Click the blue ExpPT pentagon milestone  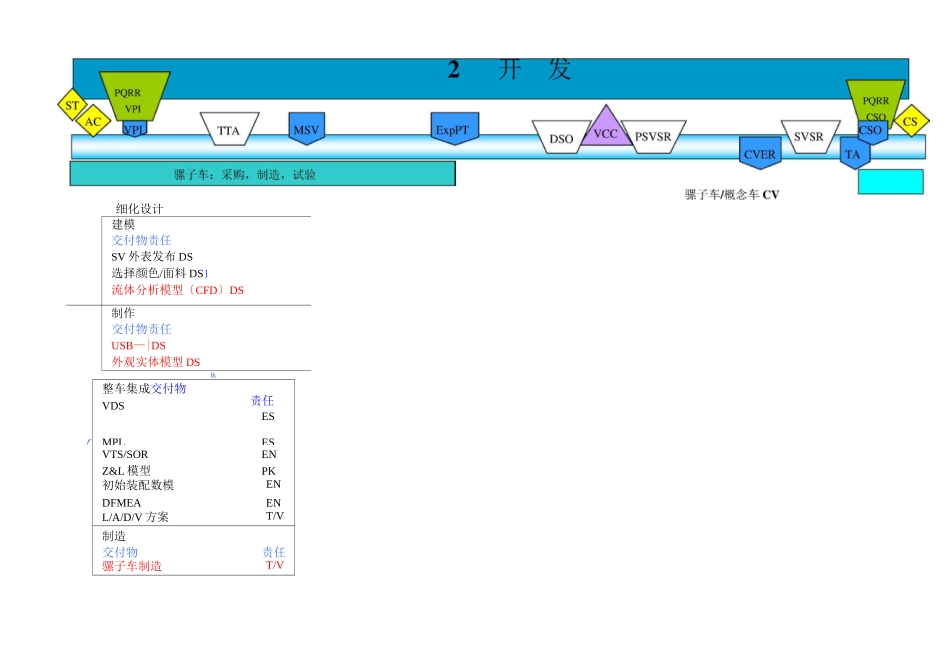coord(456,129)
